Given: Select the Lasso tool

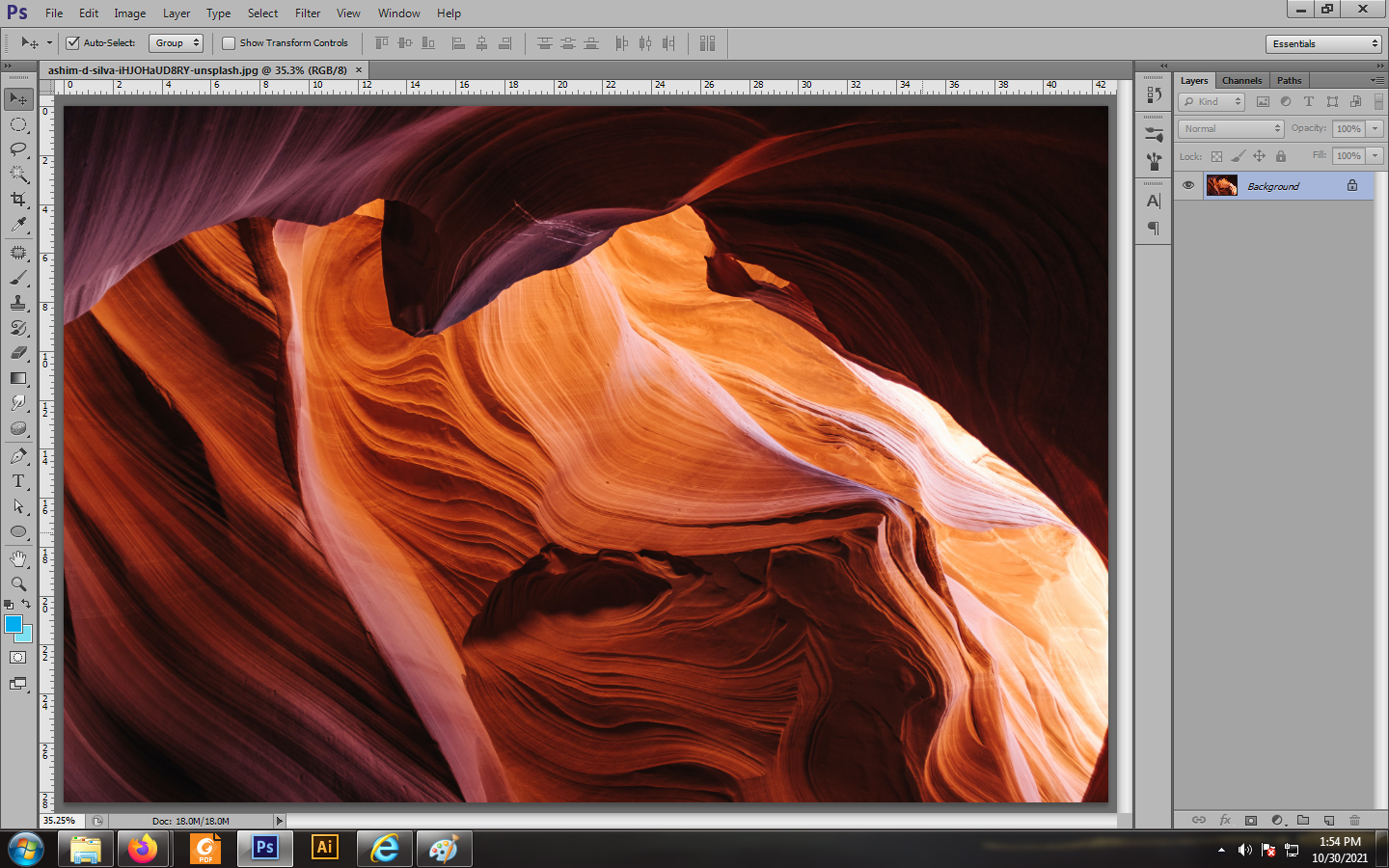Looking at the screenshot, I should pos(18,149).
